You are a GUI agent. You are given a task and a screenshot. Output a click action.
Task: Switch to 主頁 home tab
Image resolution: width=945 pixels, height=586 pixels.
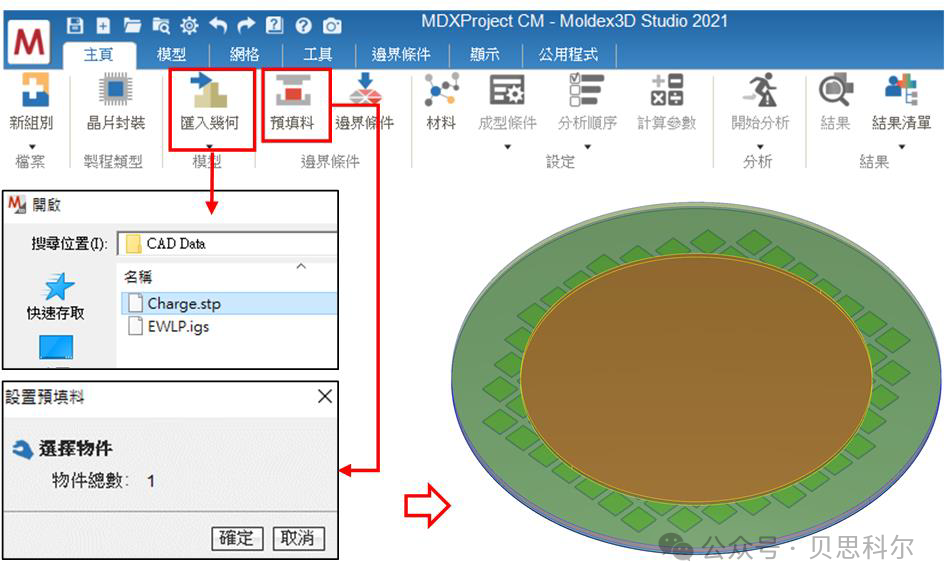pyautogui.click(x=98, y=55)
